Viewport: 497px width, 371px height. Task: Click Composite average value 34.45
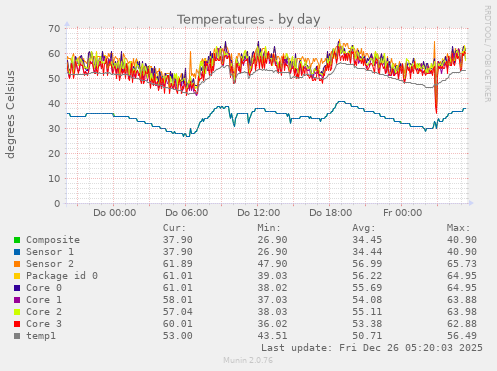tap(367, 240)
